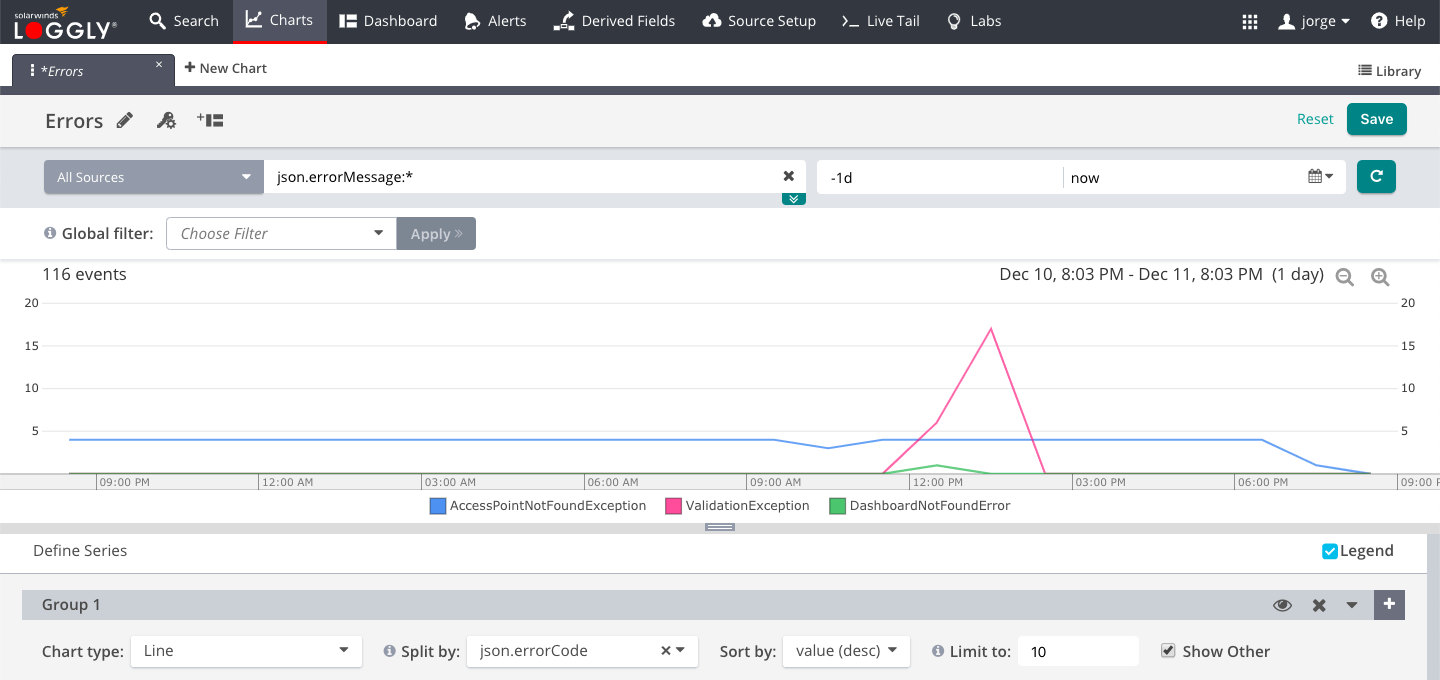Remove Group 1 with the X icon

(1319, 605)
